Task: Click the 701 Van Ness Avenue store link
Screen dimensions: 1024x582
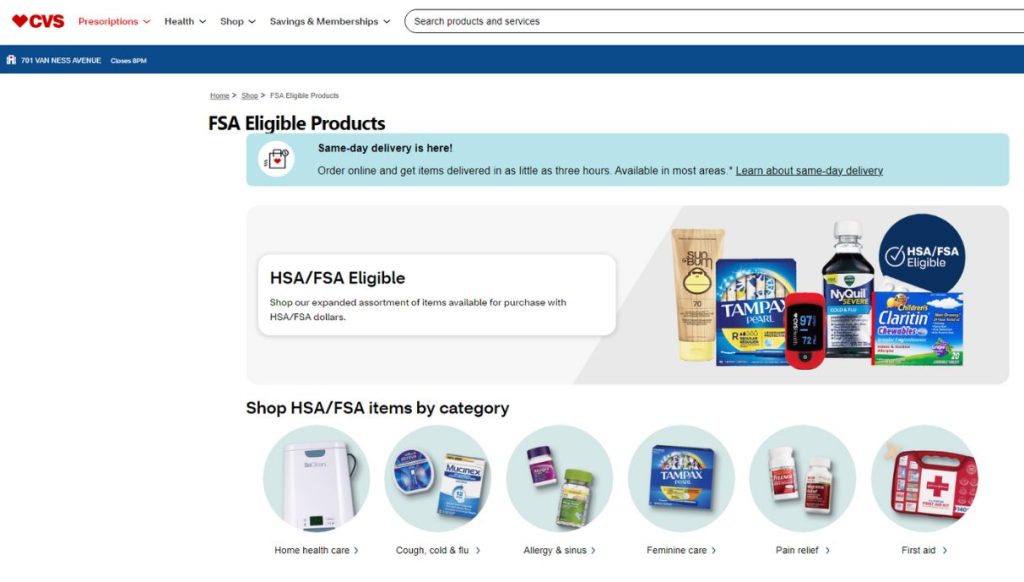Action: 61,60
